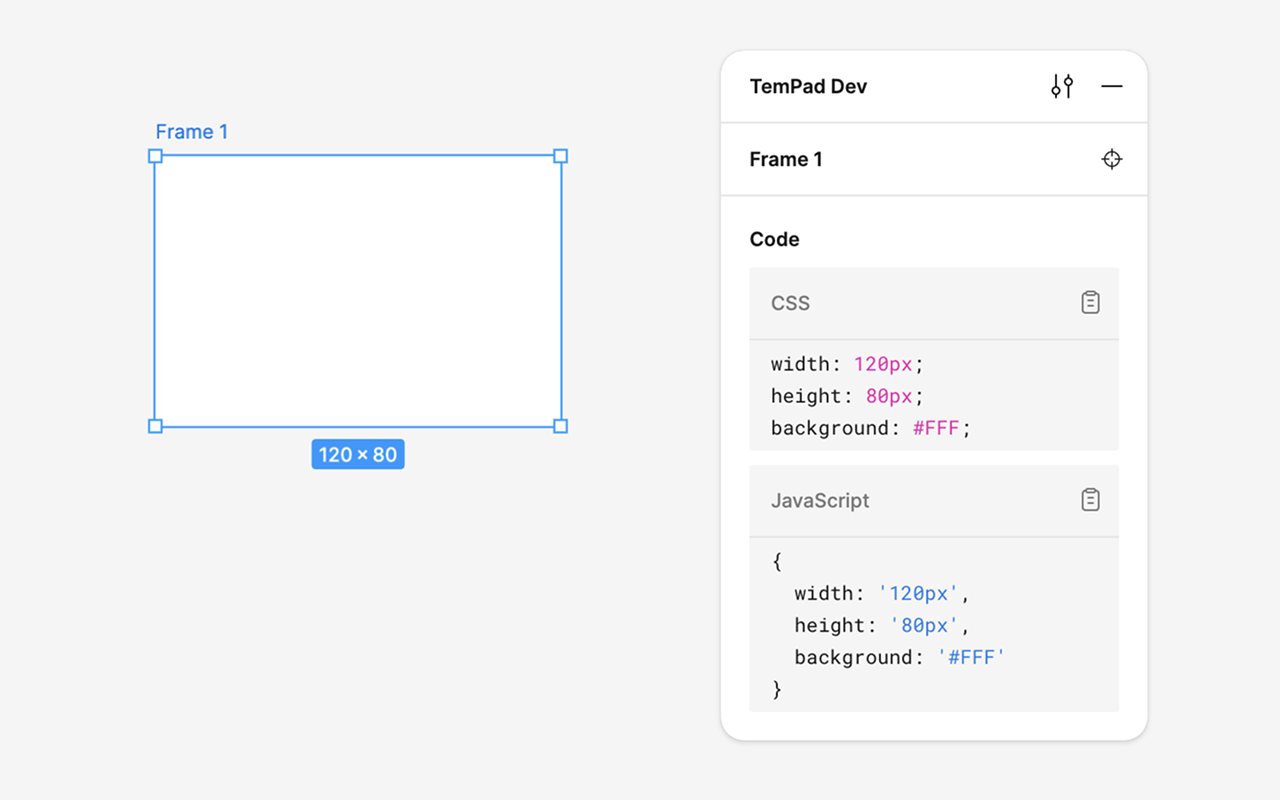This screenshot has width=1280, height=800.
Task: Open TemPad Dev preferences via sliders icon
Action: click(x=1061, y=86)
